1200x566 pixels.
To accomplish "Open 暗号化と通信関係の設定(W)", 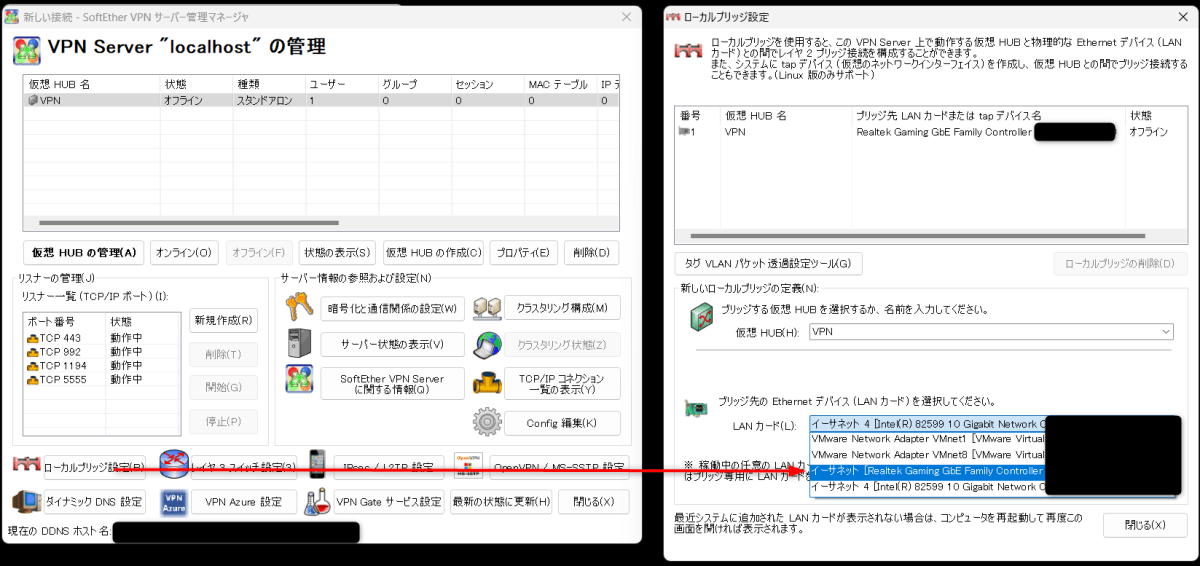I will (392, 307).
